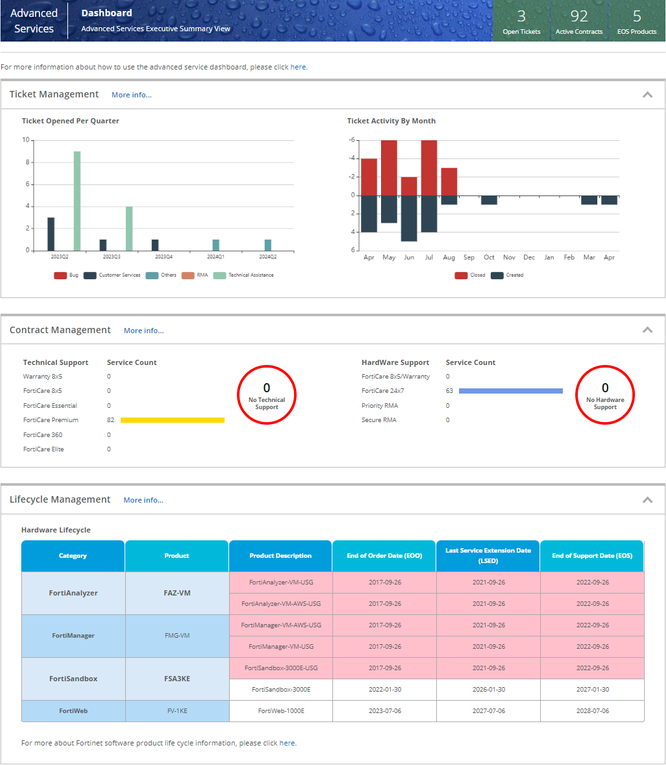Click FortiWeb-1000E description cell
Image resolution: width=666 pixels, height=765 pixels.
coord(281,711)
